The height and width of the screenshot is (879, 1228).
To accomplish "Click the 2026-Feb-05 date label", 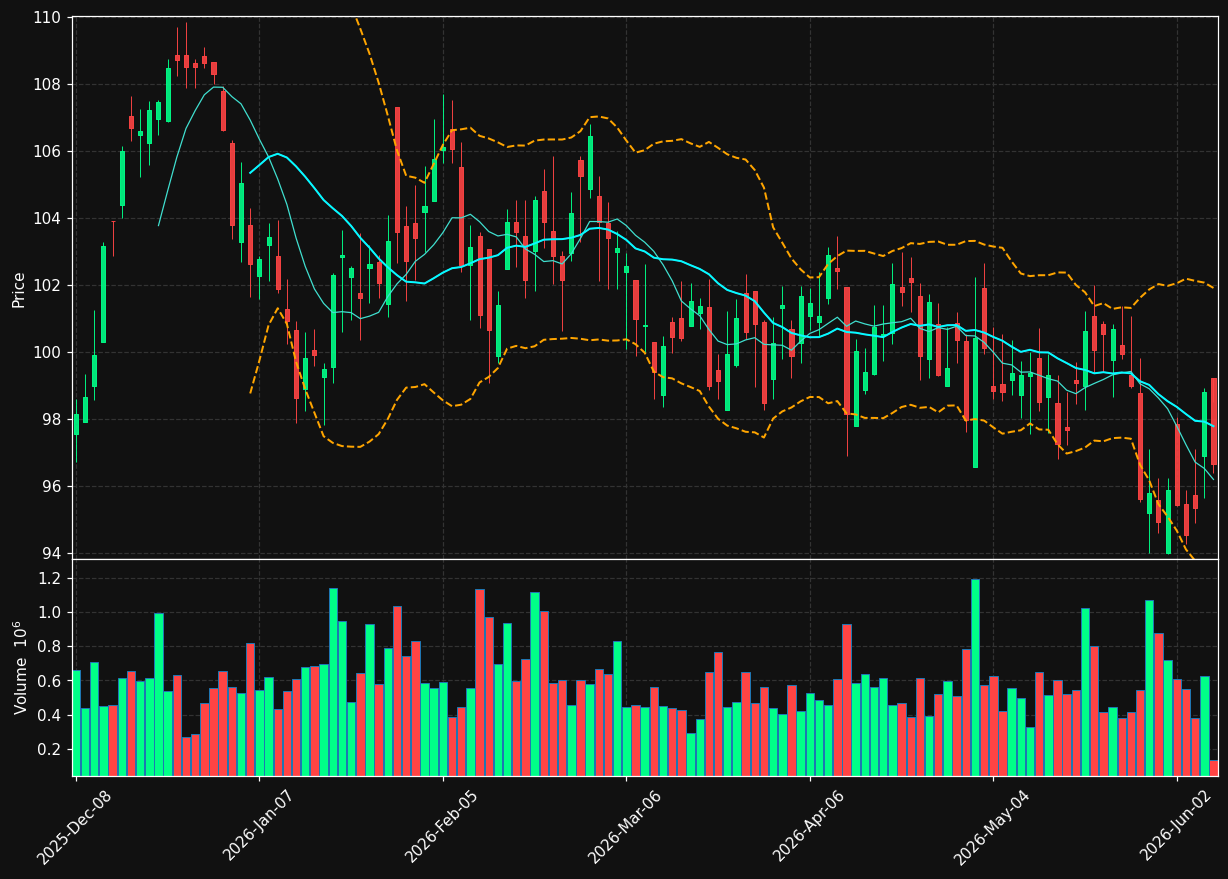I will (x=441, y=827).
